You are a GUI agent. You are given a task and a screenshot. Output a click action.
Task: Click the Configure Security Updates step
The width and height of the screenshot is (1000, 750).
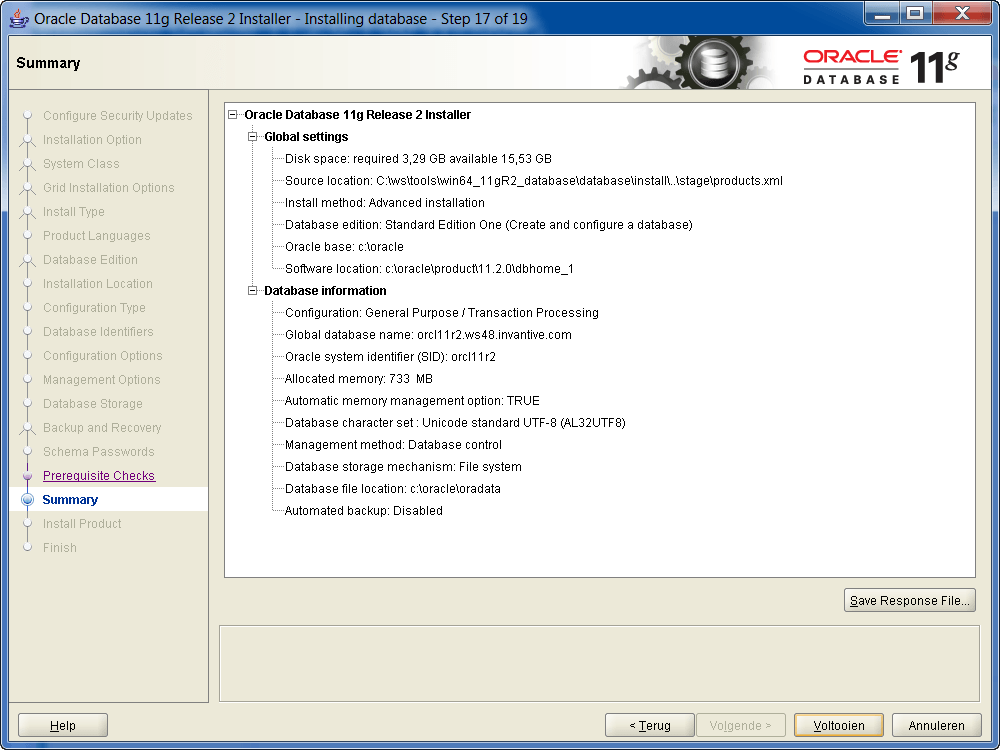tap(117, 115)
